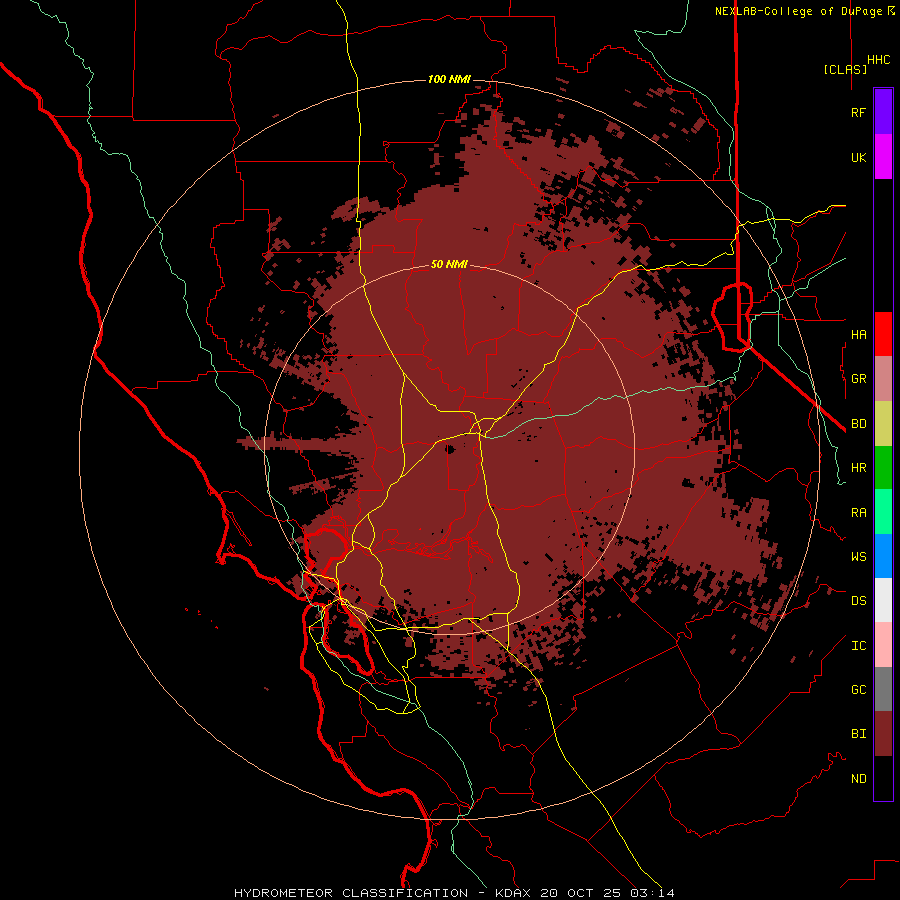Click the HR legend label
Viewport: 900px width, 900px height.
[x=858, y=468]
